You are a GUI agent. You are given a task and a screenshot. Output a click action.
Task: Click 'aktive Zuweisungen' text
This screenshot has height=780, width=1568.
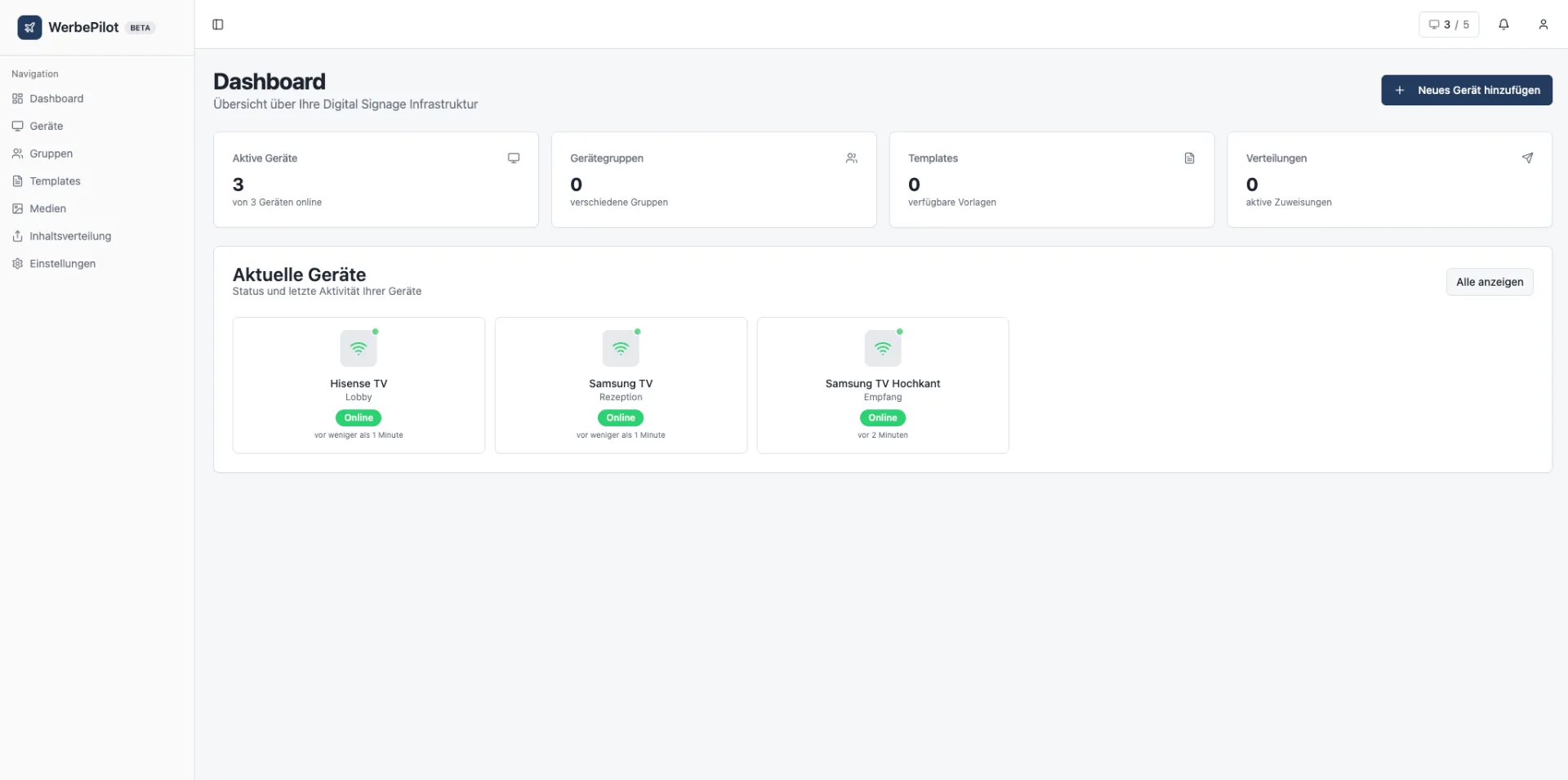click(x=1289, y=203)
